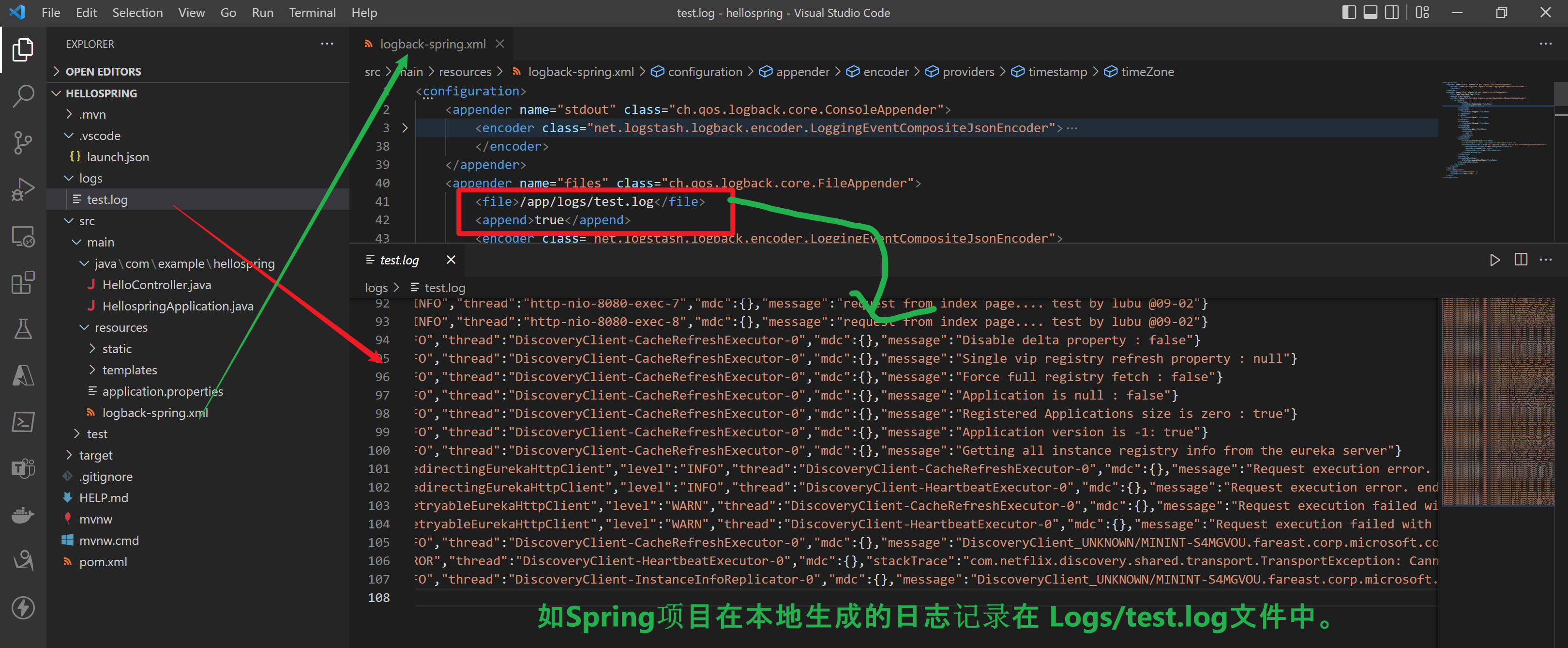Expand the OPEN EDITORS section

coord(103,72)
